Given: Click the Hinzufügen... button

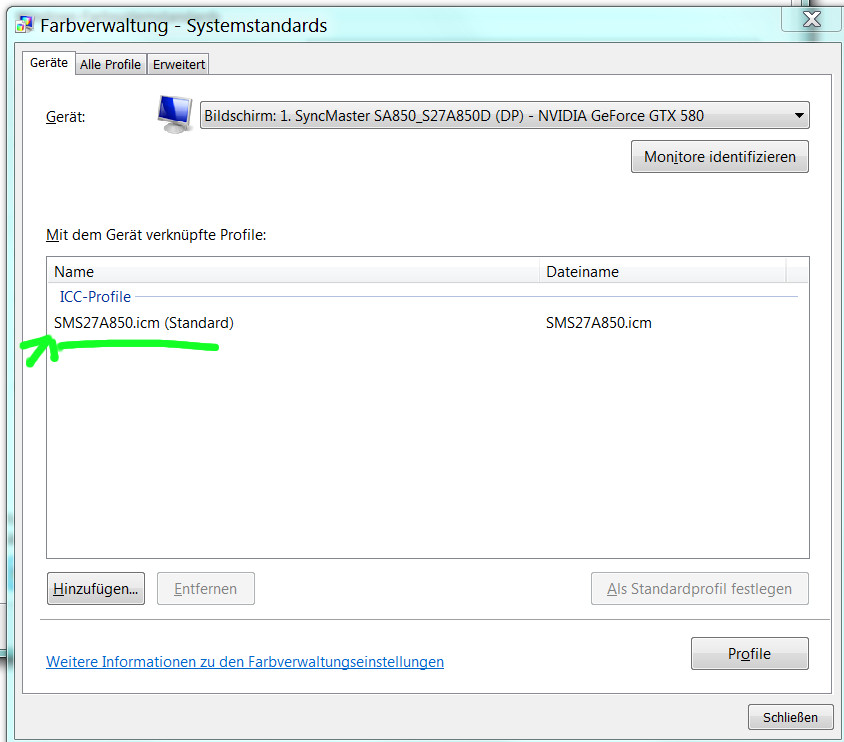Looking at the screenshot, I should click(x=96, y=589).
